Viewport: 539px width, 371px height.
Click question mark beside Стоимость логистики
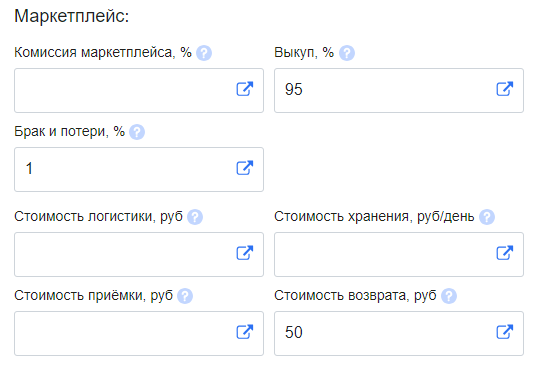[x=195, y=217]
